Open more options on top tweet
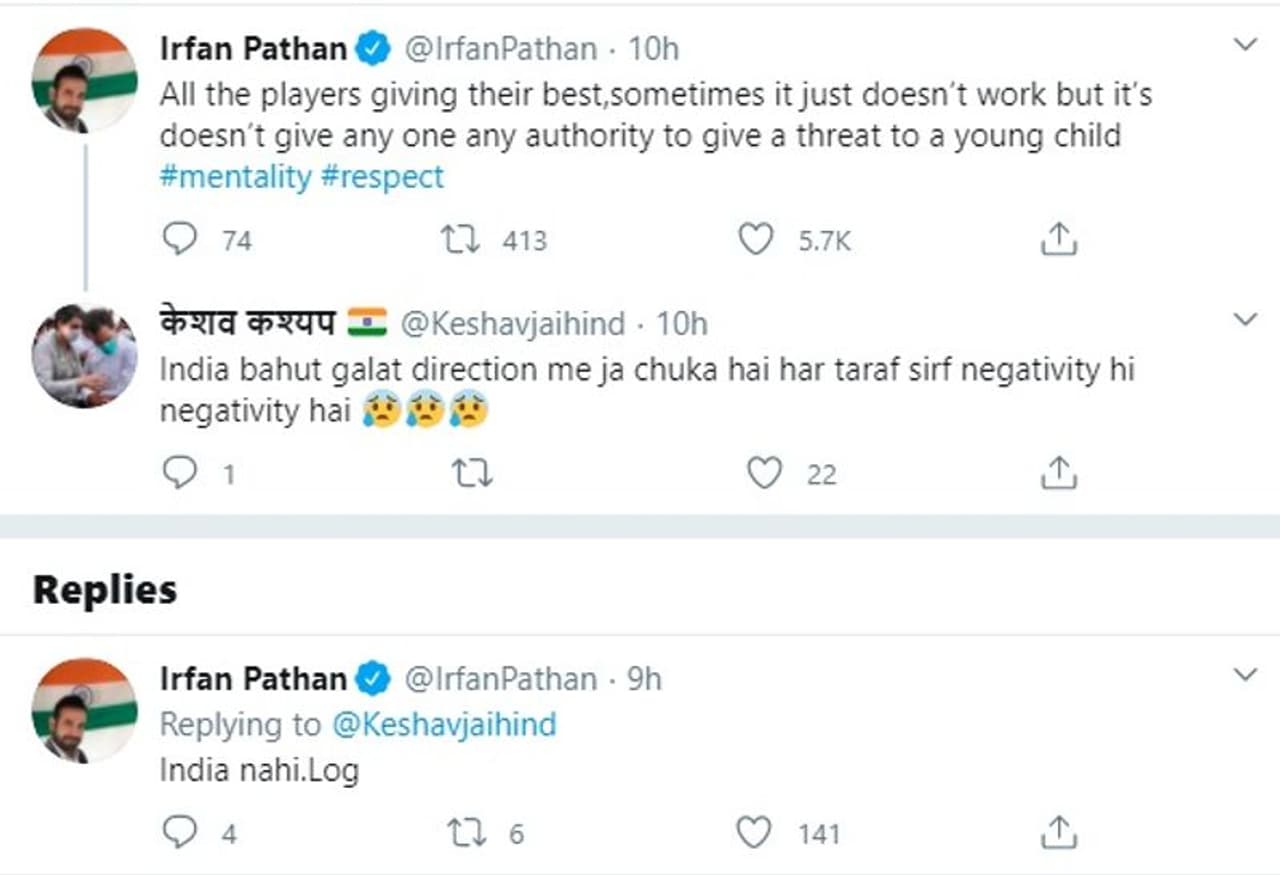 point(1245,45)
